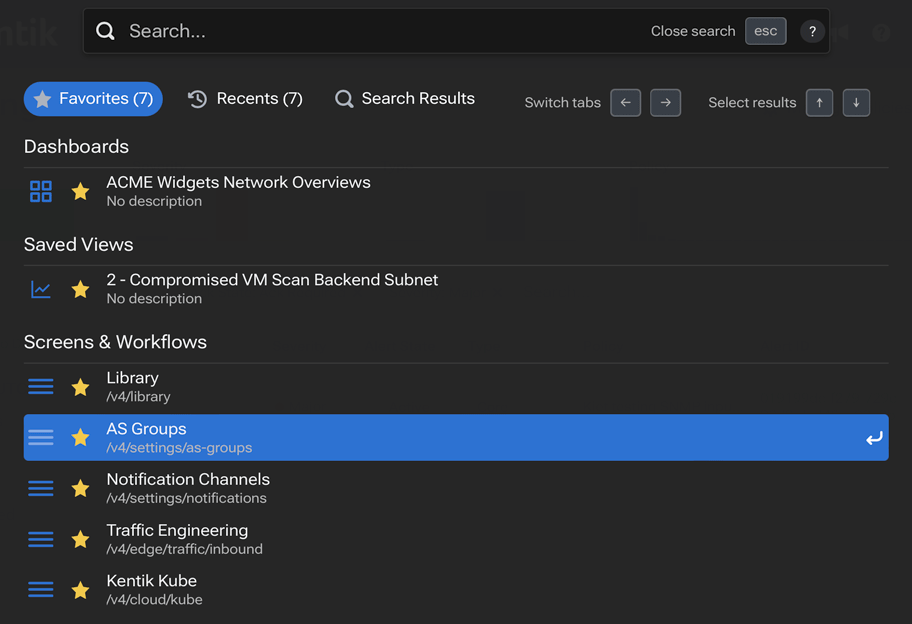The image size is (912, 624).
Task: Click the line chart icon for Compromised VM Scan
Action: [41, 289]
